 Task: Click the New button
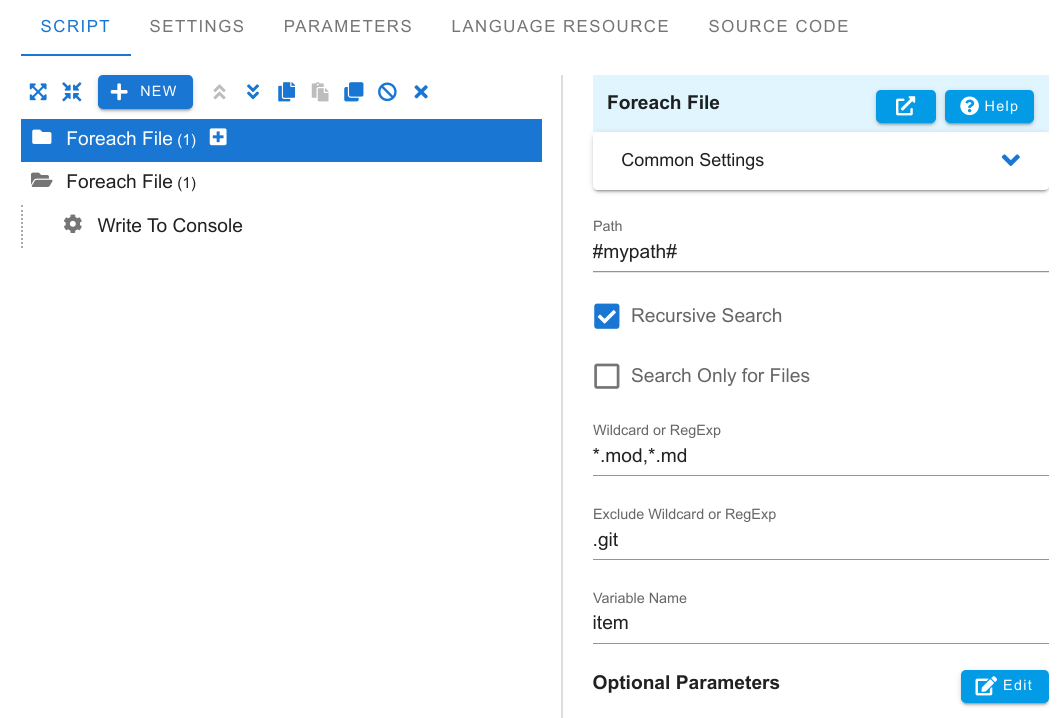[x=145, y=91]
